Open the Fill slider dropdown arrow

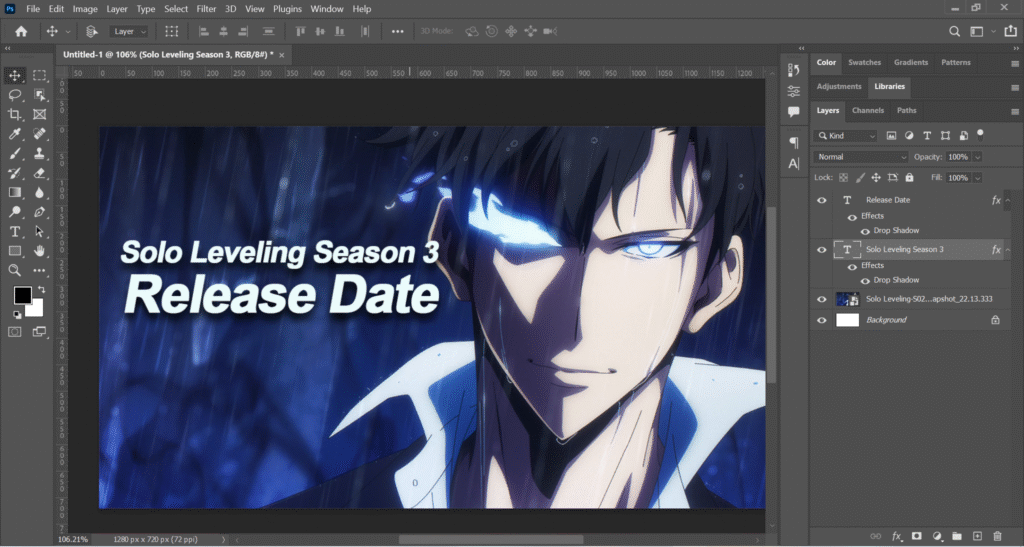pyautogui.click(x=978, y=178)
